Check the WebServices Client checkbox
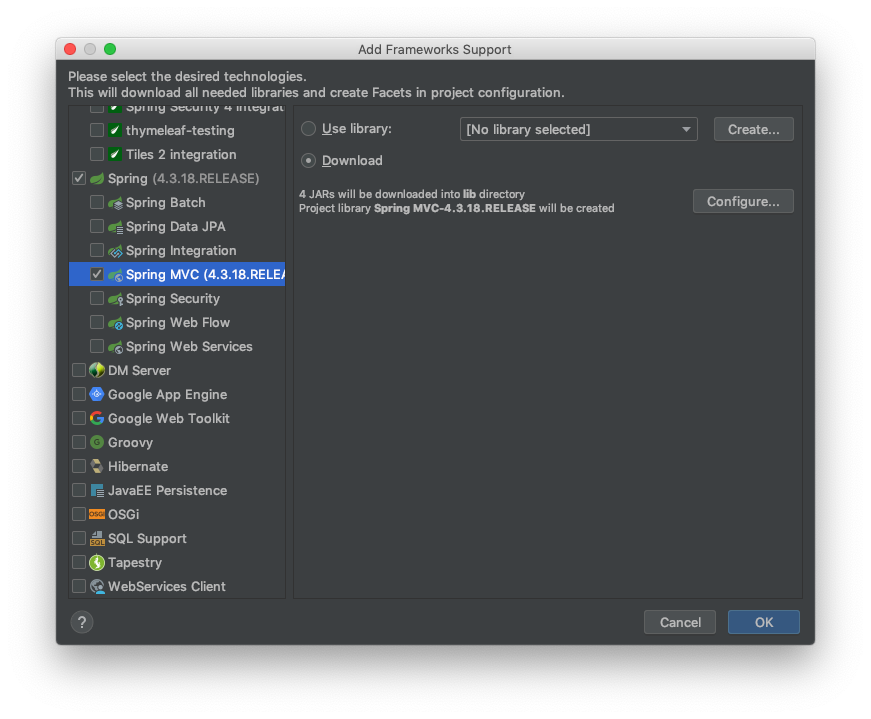Viewport: 871px width, 719px height. (x=79, y=587)
